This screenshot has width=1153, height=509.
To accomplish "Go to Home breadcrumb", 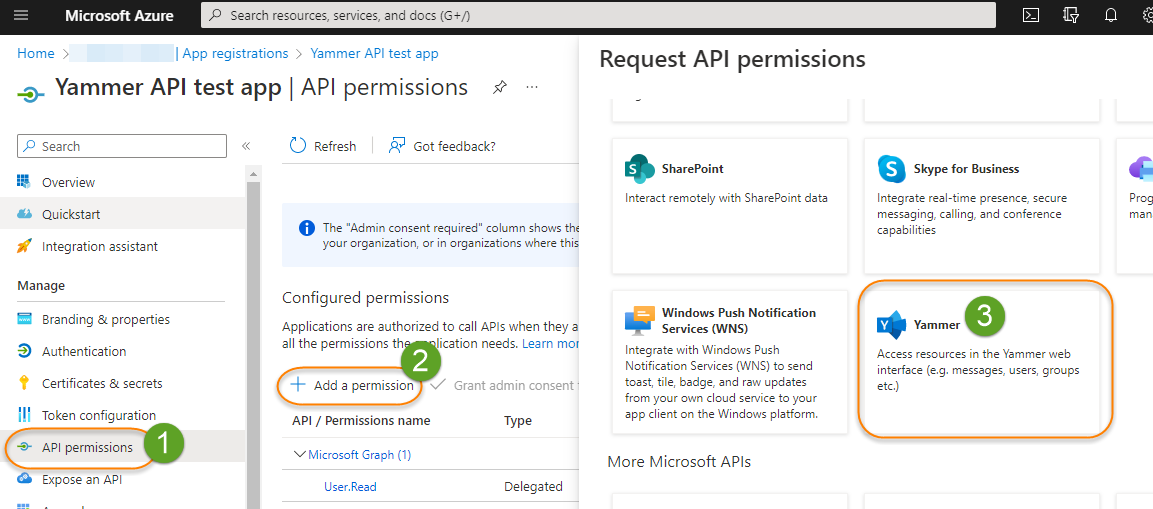I will point(36,54).
